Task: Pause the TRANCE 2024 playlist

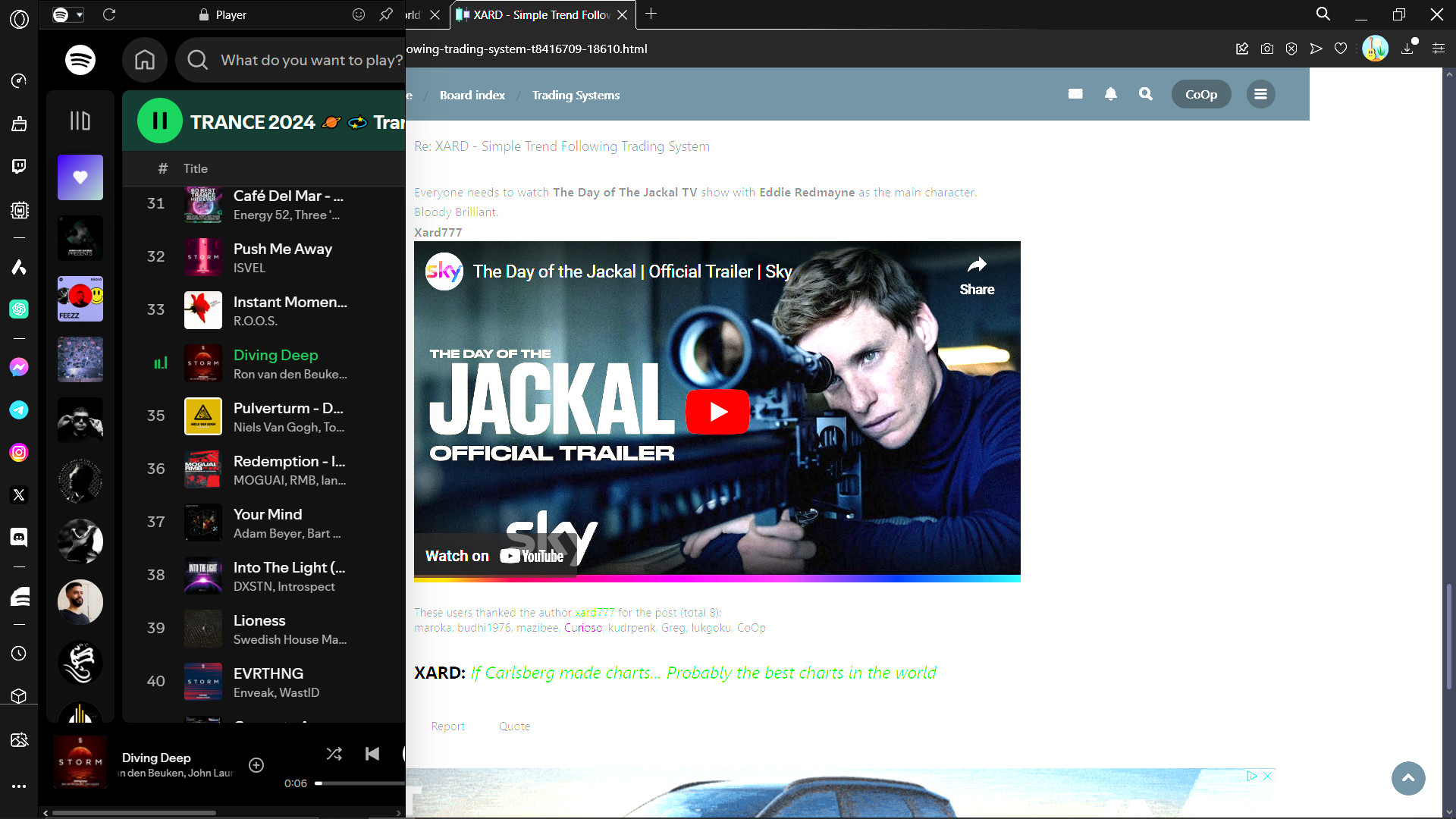Action: click(160, 121)
